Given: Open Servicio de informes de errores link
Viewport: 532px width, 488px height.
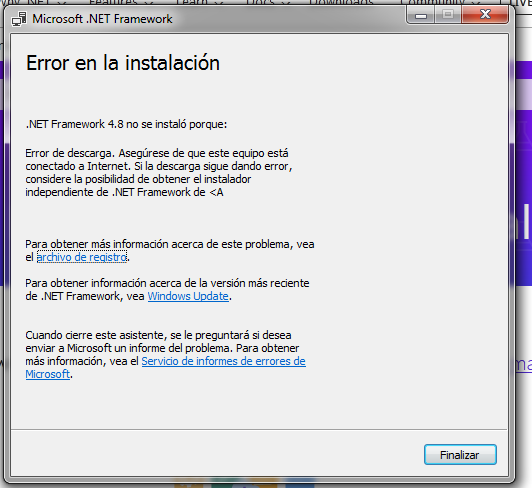Looking at the screenshot, I should 223,361.
